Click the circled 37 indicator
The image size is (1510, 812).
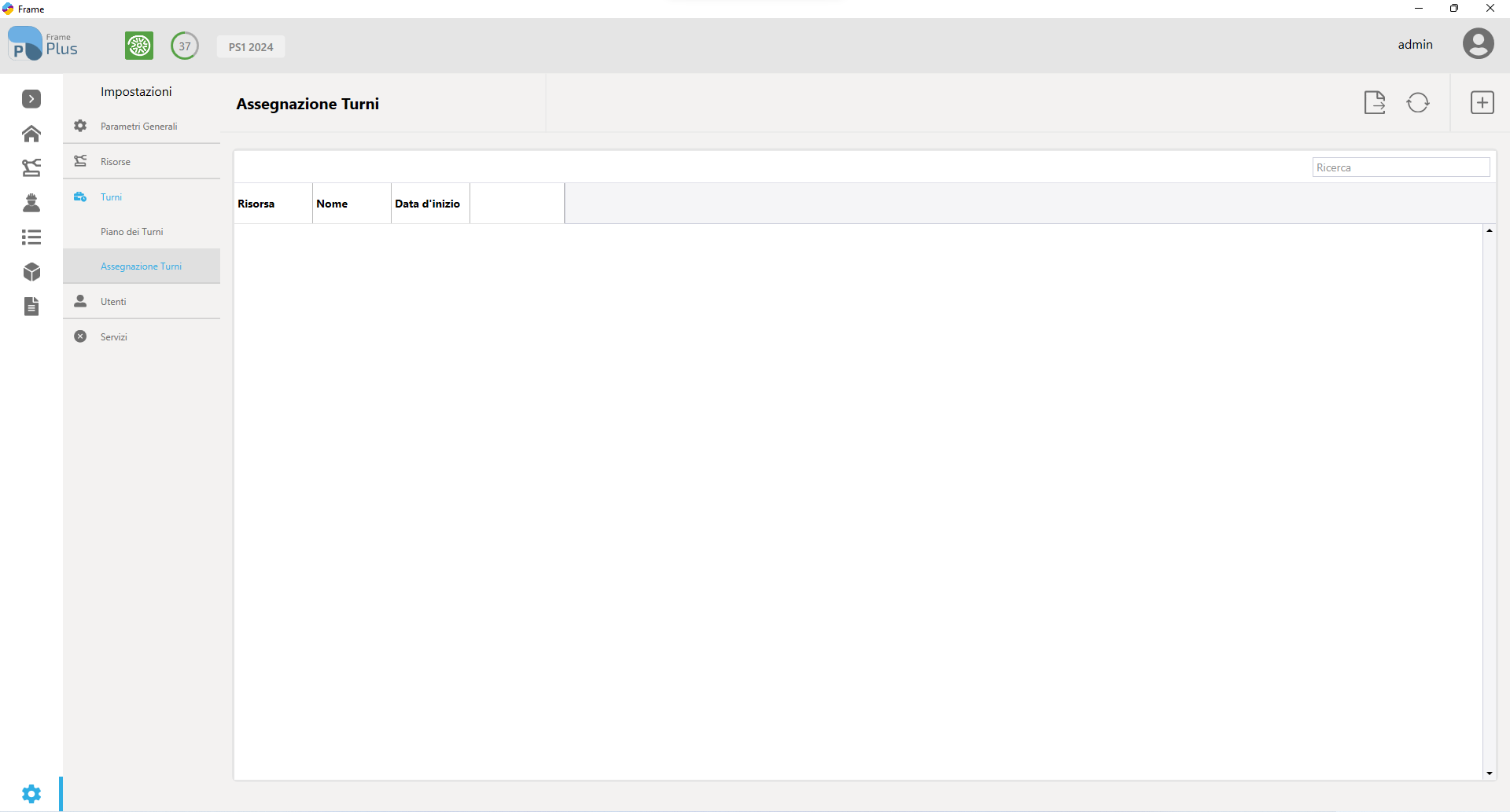coord(185,46)
